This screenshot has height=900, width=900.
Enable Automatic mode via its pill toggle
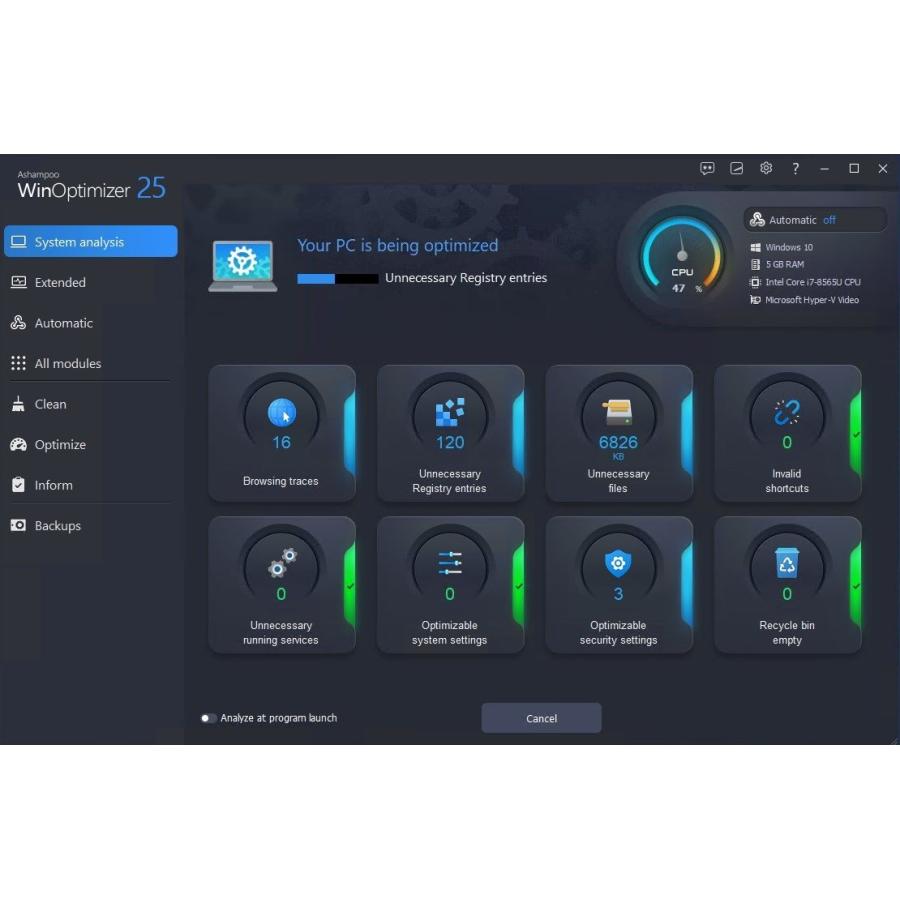pyautogui.click(x=815, y=219)
